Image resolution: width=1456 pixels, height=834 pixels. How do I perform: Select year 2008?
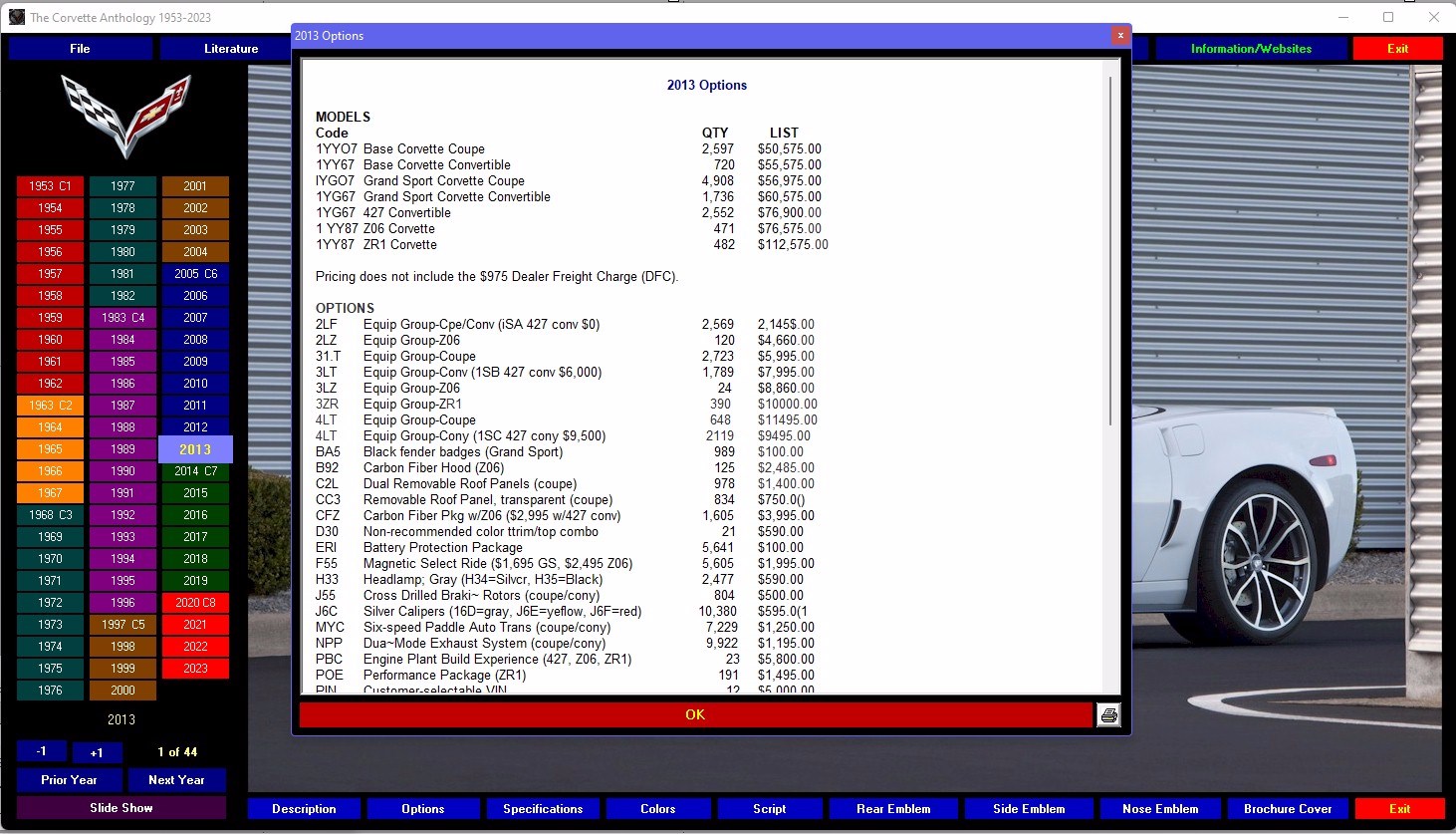click(x=195, y=340)
